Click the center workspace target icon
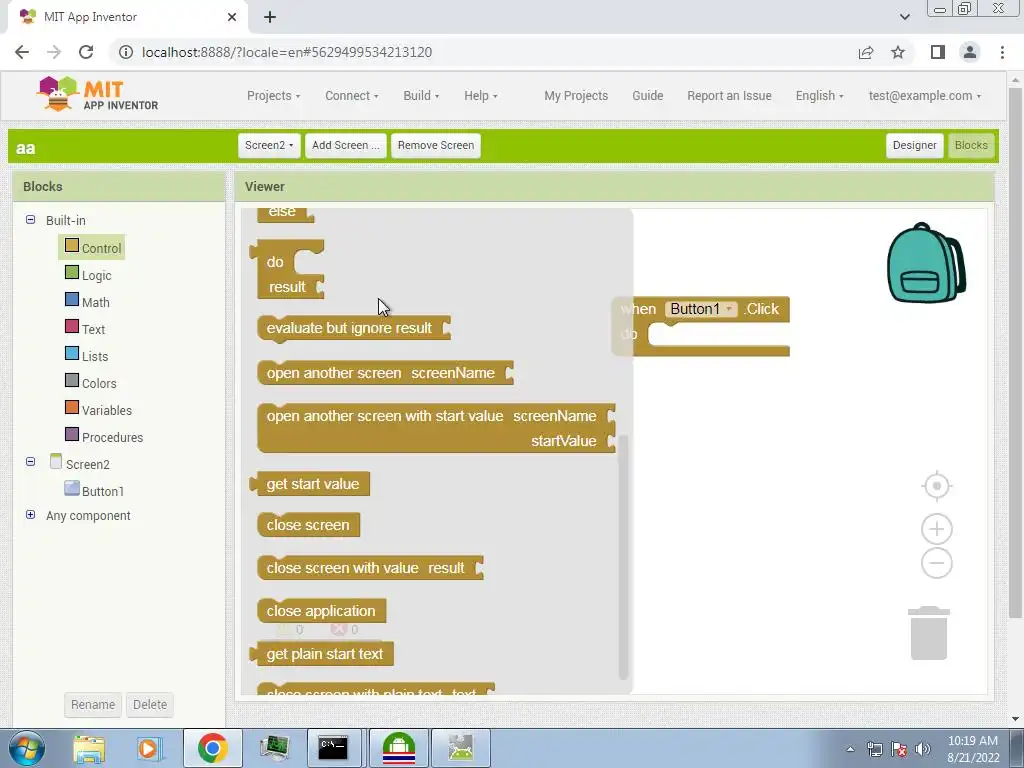This screenshot has height=768, width=1024. [936, 487]
